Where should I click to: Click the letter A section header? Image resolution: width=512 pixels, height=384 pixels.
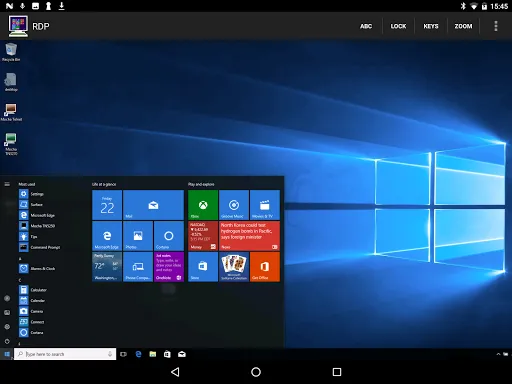coord(20,259)
